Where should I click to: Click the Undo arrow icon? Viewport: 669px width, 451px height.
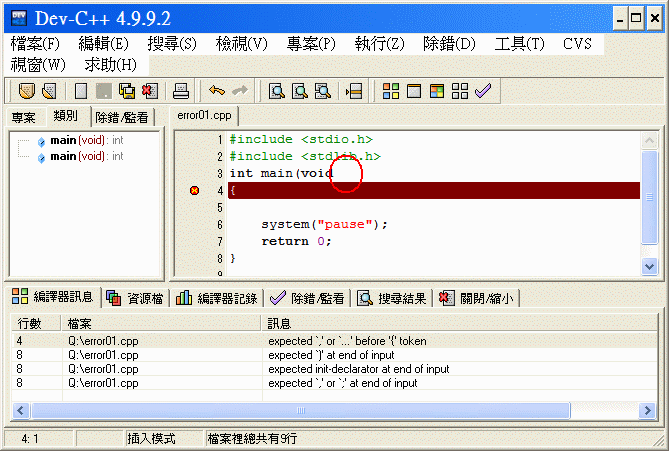coord(217,90)
